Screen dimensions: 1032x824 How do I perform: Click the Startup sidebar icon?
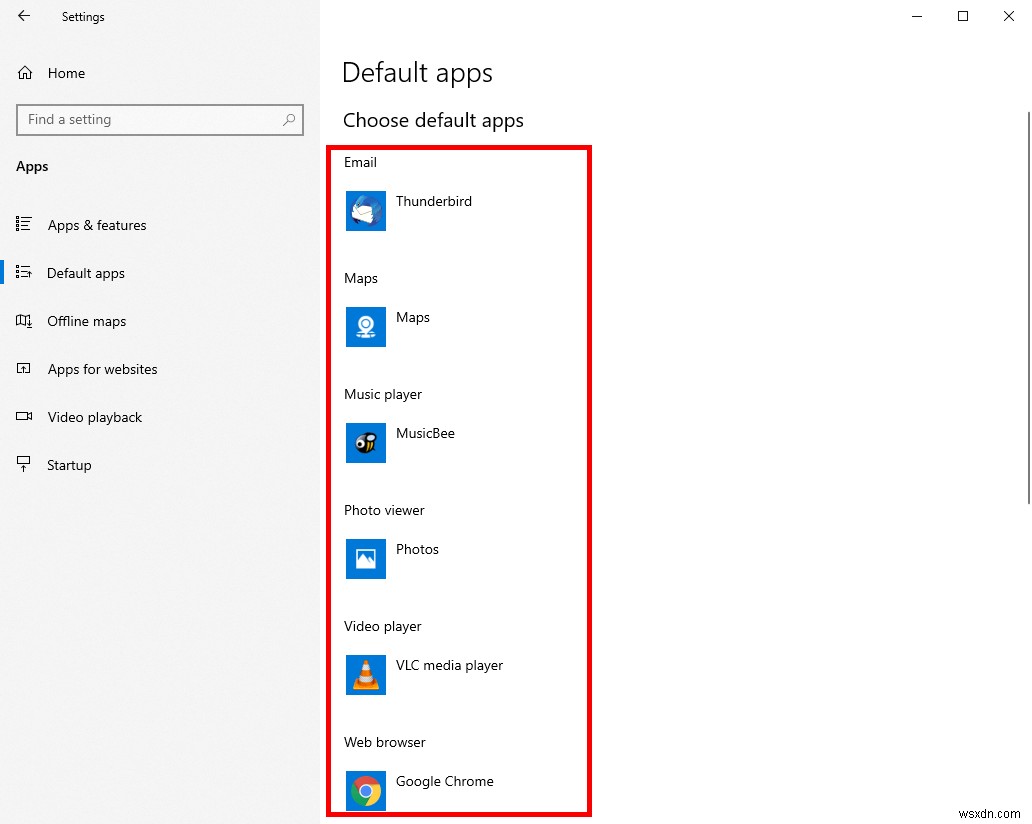point(24,465)
